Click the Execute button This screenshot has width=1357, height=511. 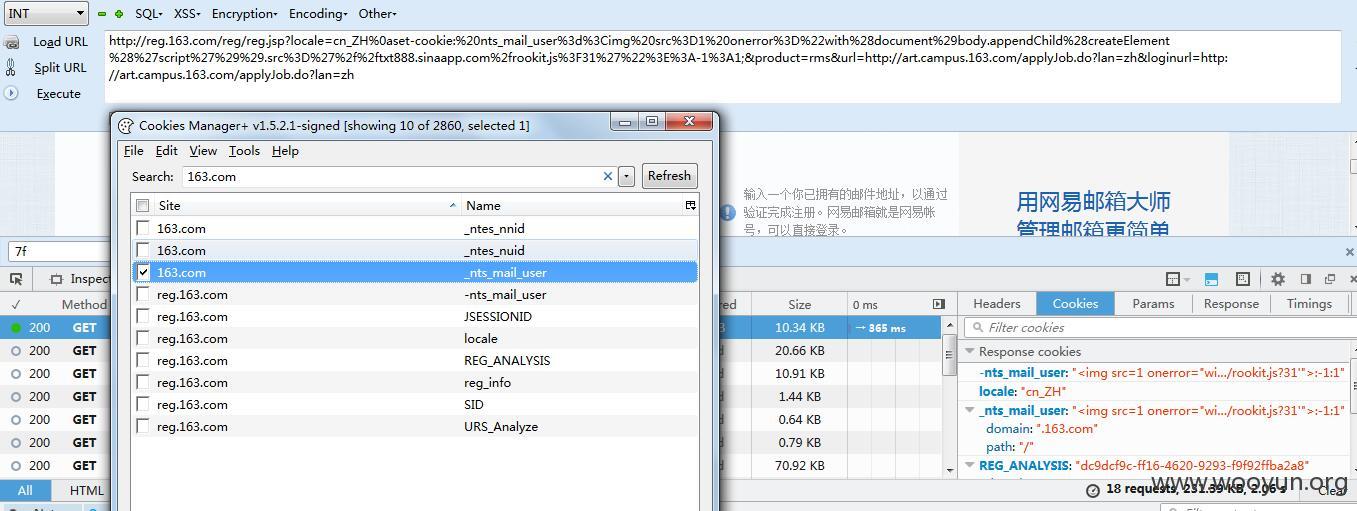coord(58,94)
